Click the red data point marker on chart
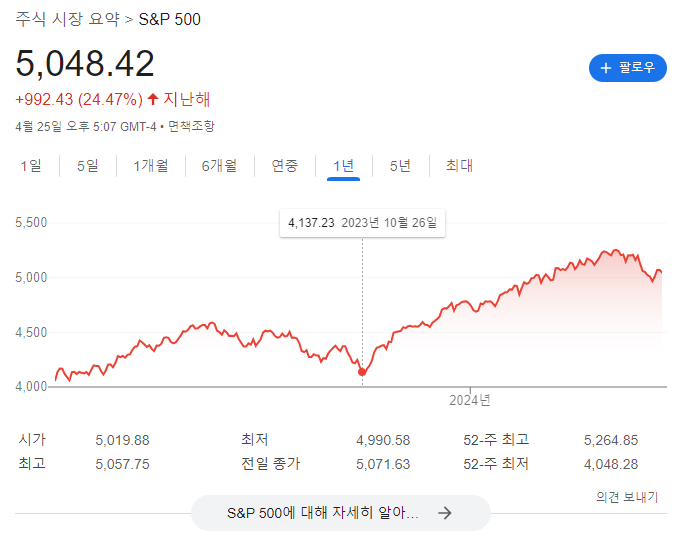 [362, 372]
